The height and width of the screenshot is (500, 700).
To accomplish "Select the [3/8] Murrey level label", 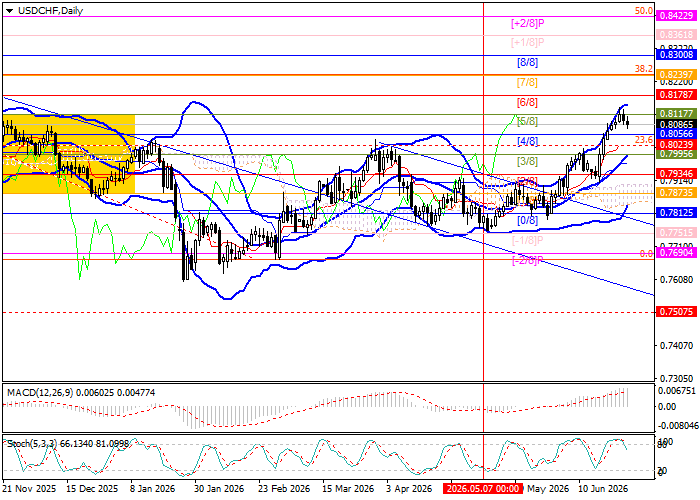I will [x=527, y=161].
